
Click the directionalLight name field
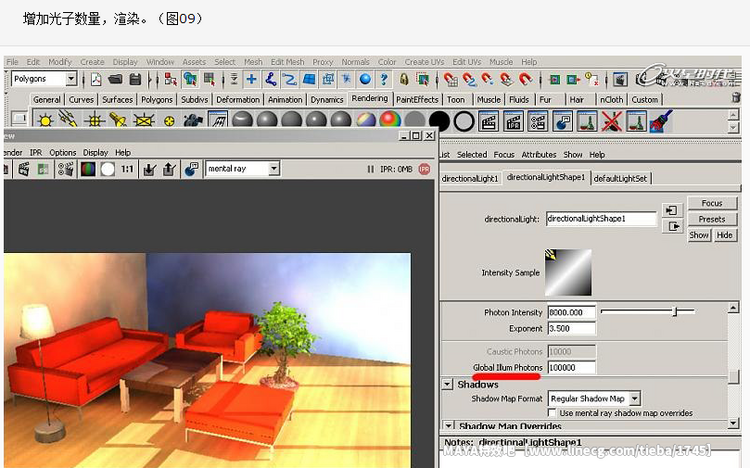601,219
